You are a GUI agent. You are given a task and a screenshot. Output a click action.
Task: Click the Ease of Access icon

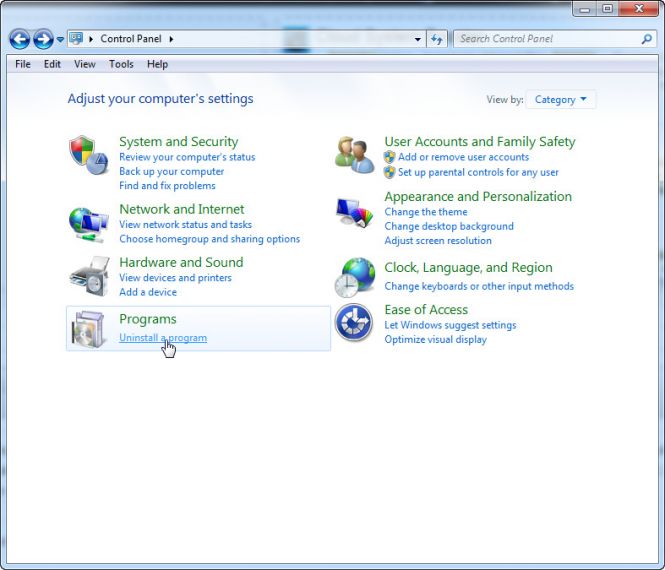(x=354, y=322)
